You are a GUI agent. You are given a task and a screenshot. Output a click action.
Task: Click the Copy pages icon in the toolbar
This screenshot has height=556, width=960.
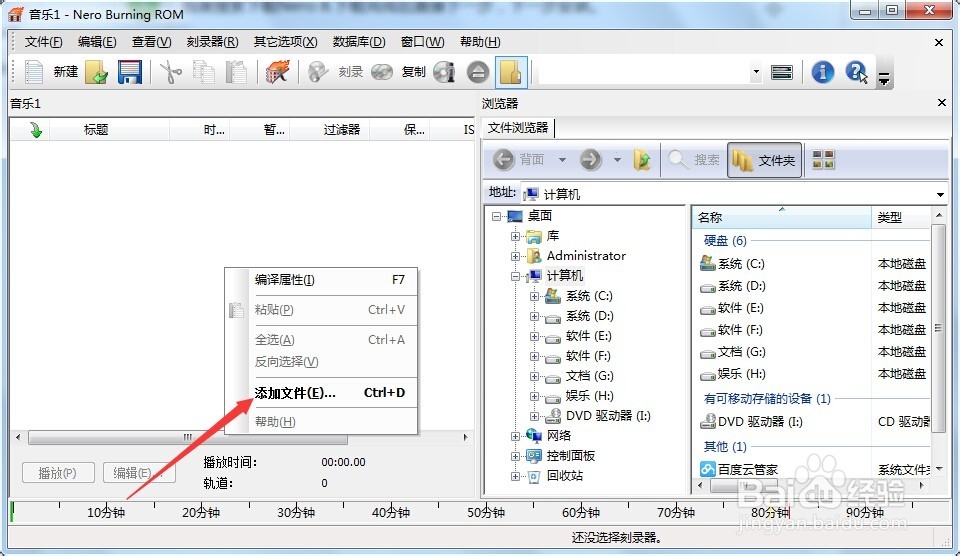203,72
